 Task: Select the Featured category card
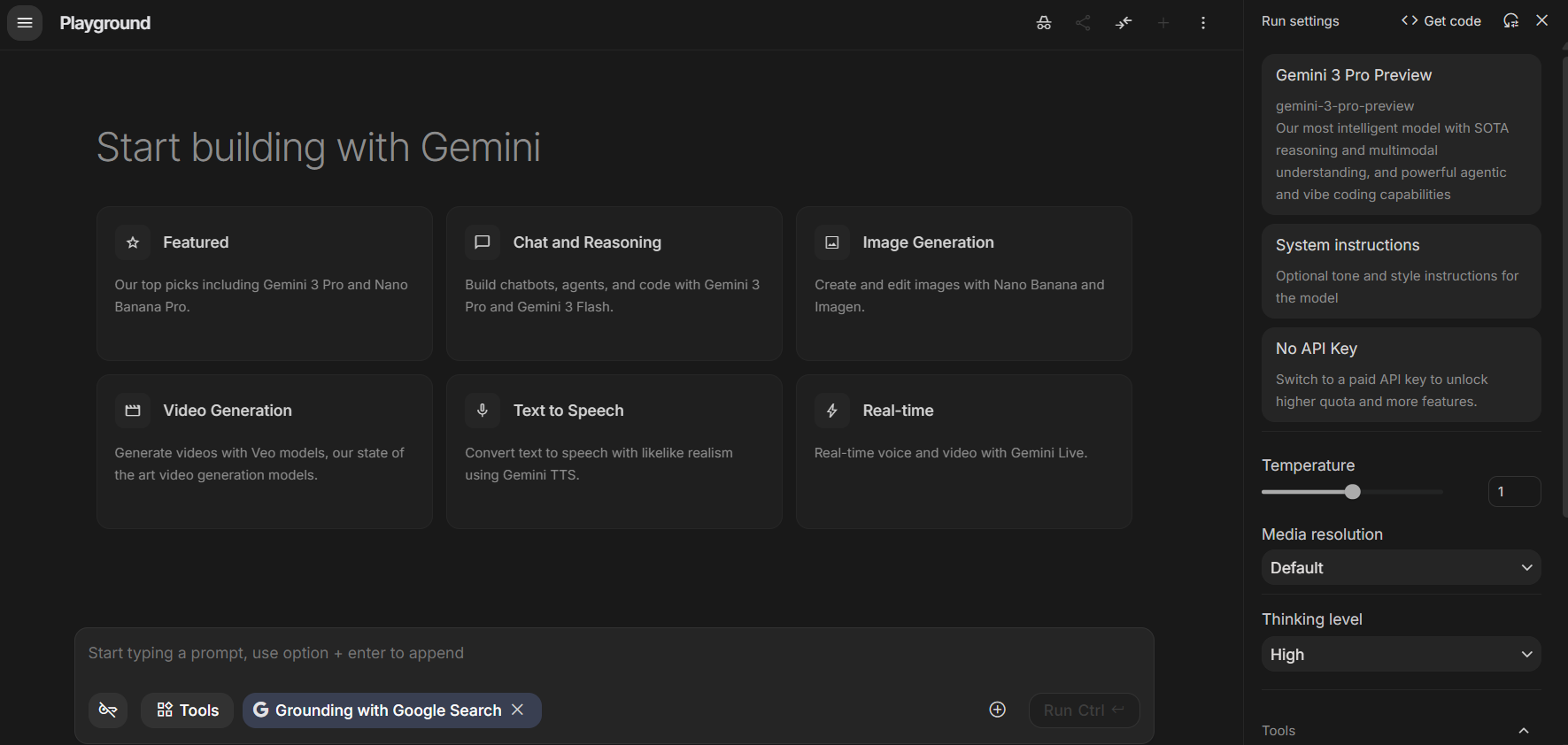pyautogui.click(x=264, y=283)
